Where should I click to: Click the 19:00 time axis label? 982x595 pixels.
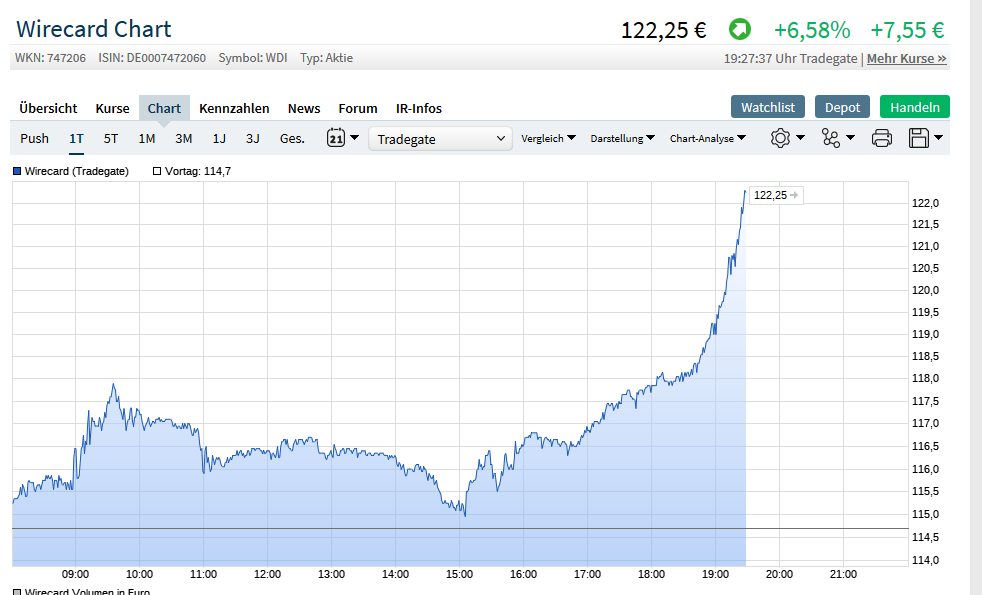[715, 574]
